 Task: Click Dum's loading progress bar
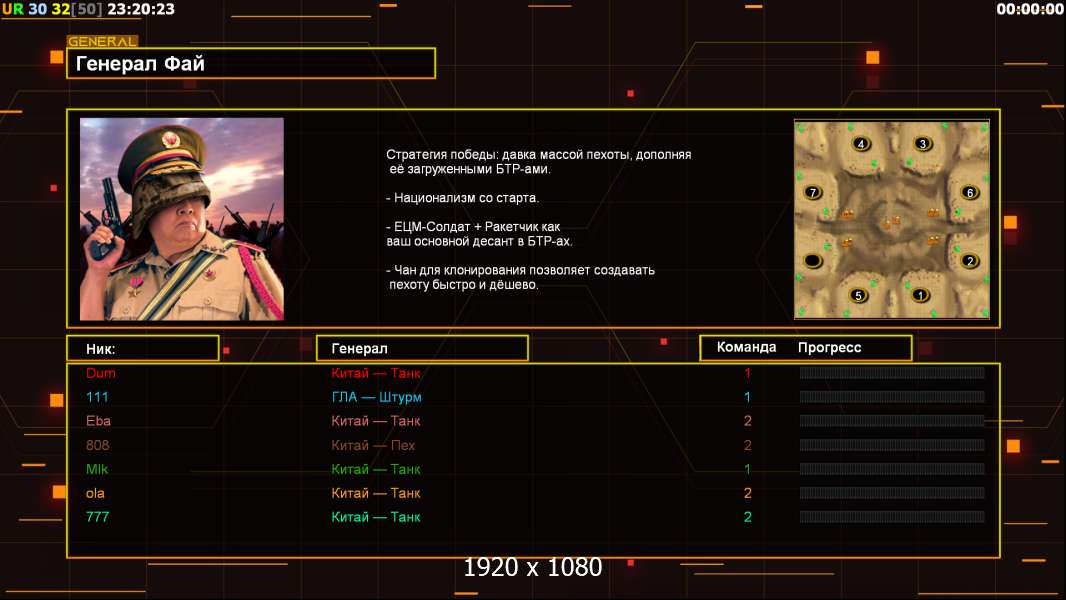(x=892, y=372)
